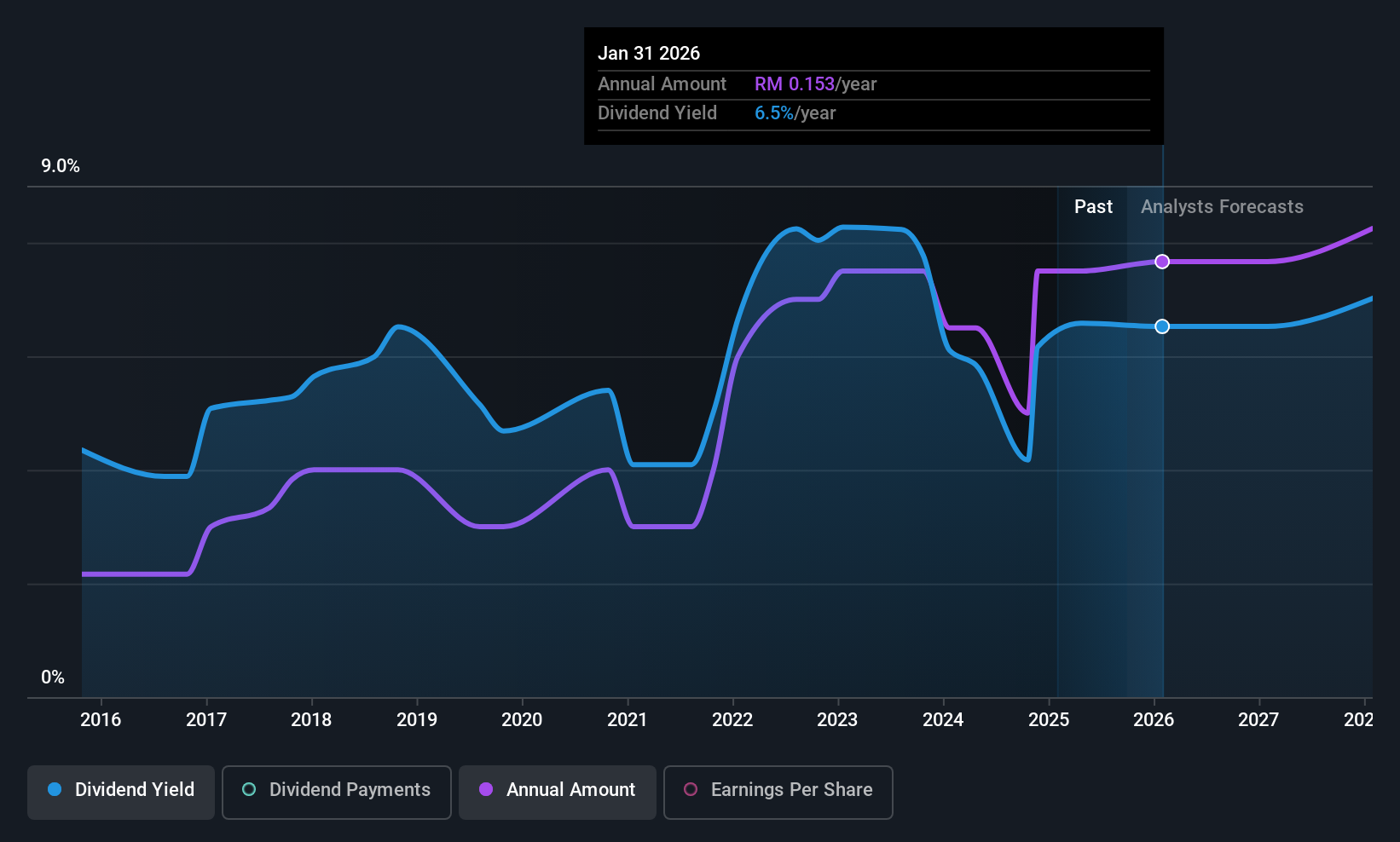Click the 9.0% y-axis label
The width and height of the screenshot is (1400, 842).
click(x=61, y=166)
